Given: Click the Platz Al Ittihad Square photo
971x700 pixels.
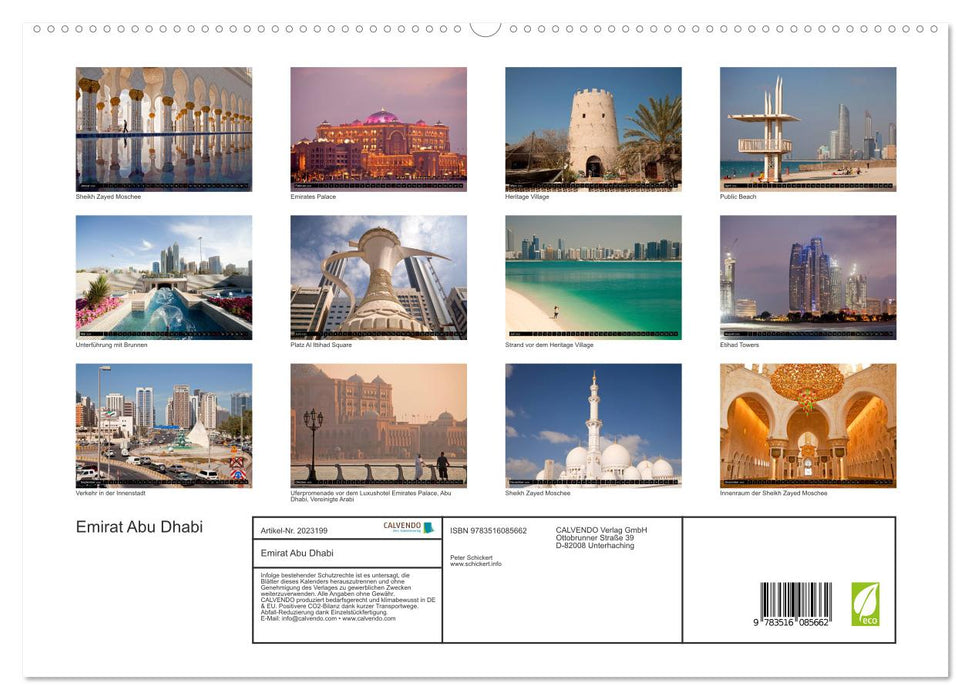Looking at the screenshot, I should [378, 275].
